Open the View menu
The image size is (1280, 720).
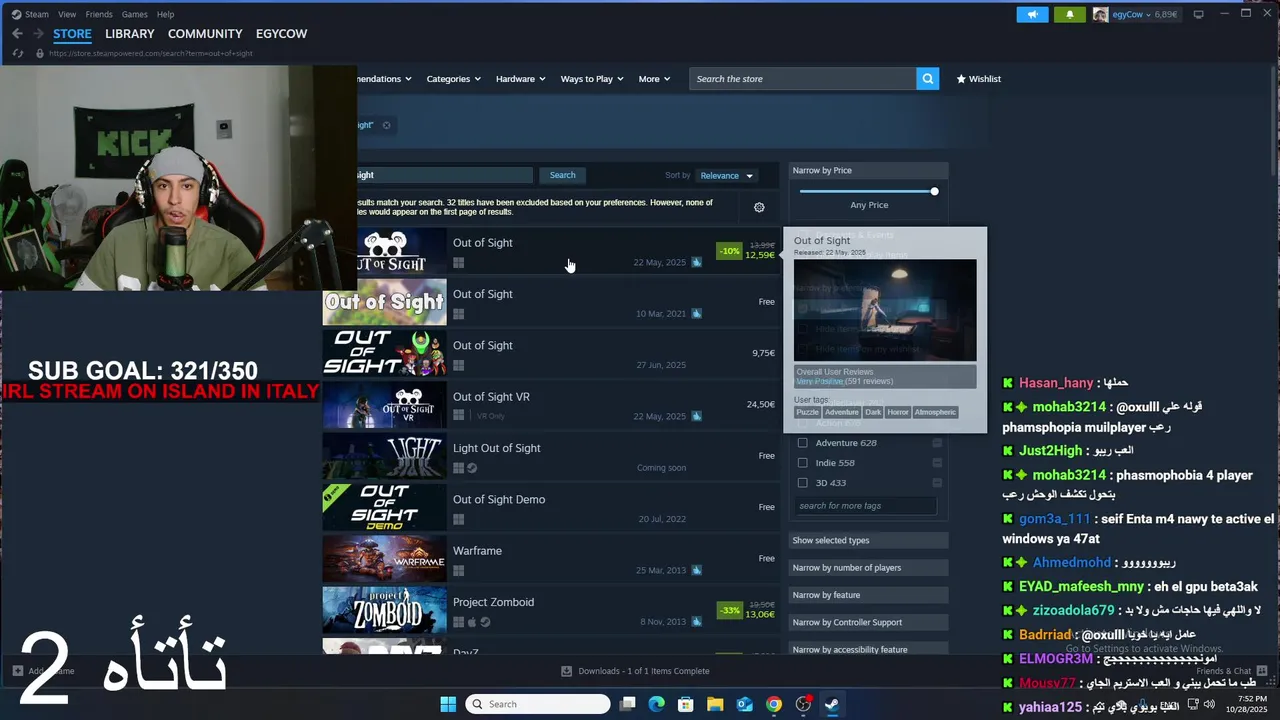(67, 14)
